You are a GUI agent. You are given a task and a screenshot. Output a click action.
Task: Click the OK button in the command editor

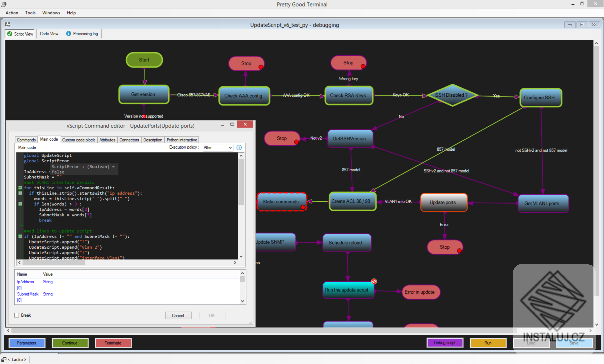pos(212,315)
